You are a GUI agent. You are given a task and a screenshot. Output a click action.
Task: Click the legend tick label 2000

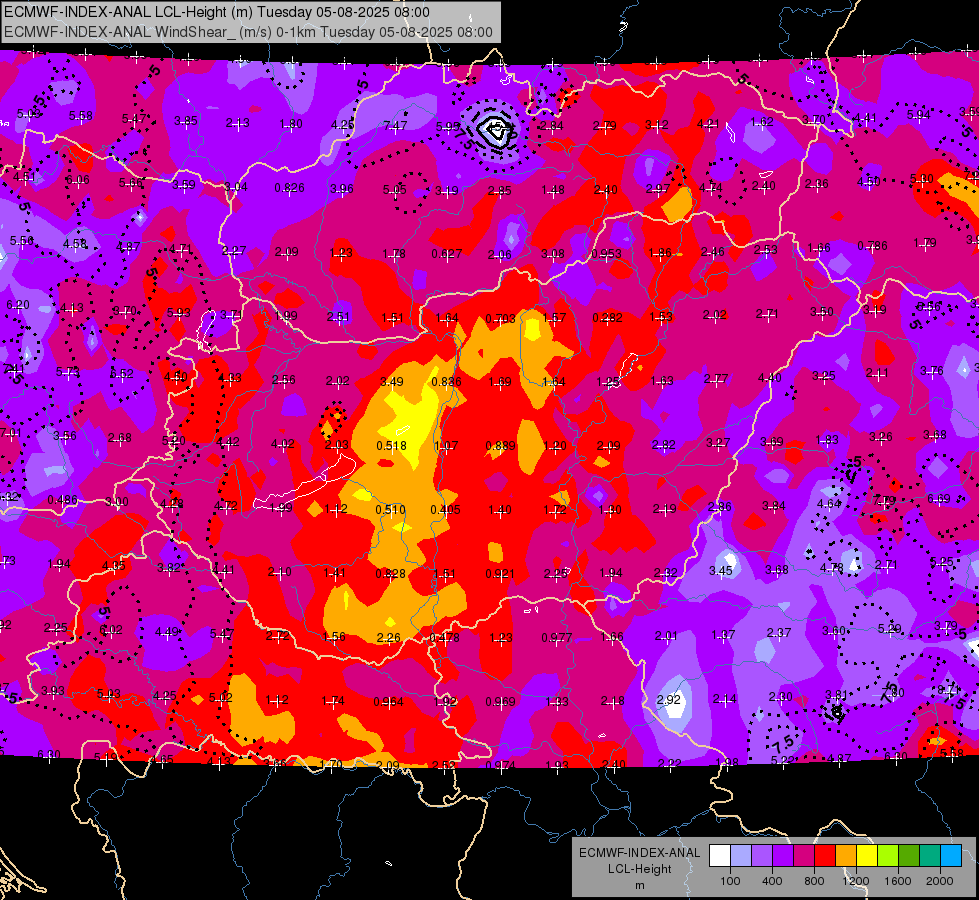940,881
